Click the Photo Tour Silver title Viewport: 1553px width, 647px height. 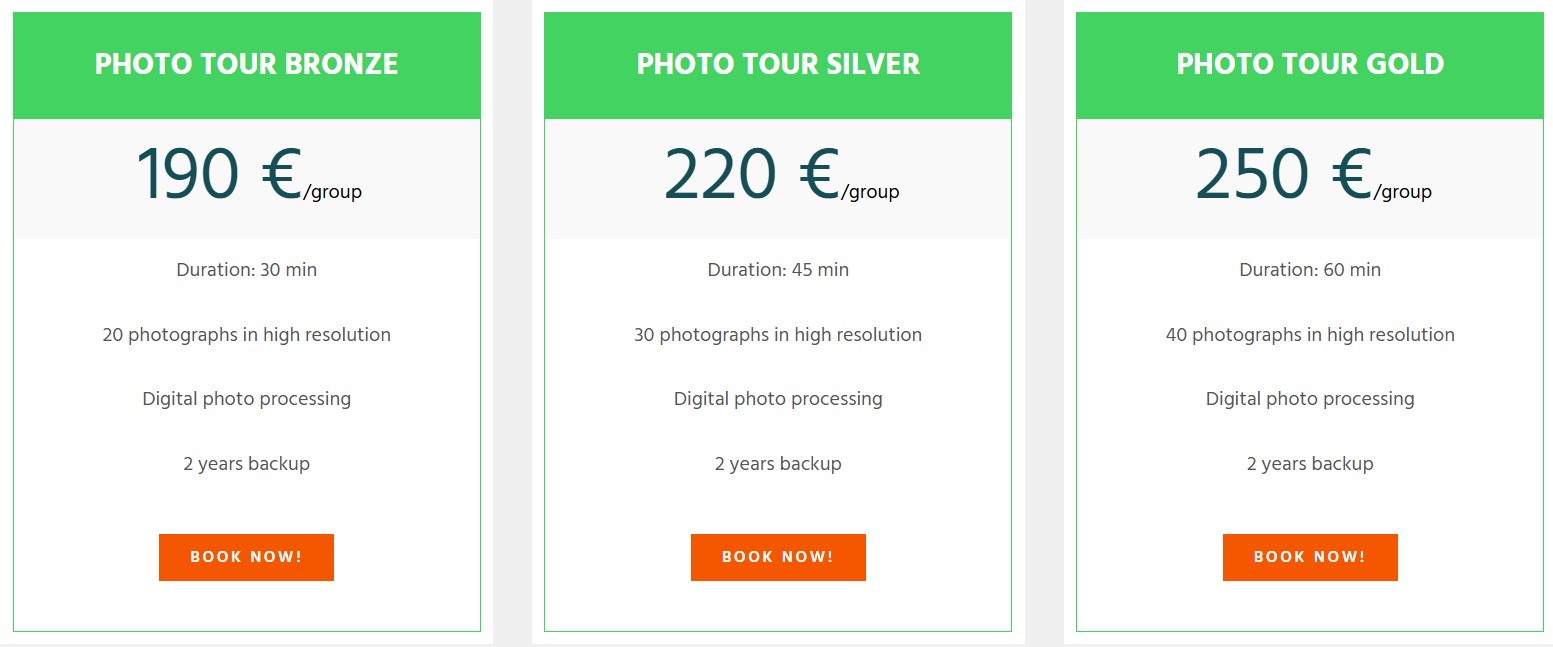(778, 65)
